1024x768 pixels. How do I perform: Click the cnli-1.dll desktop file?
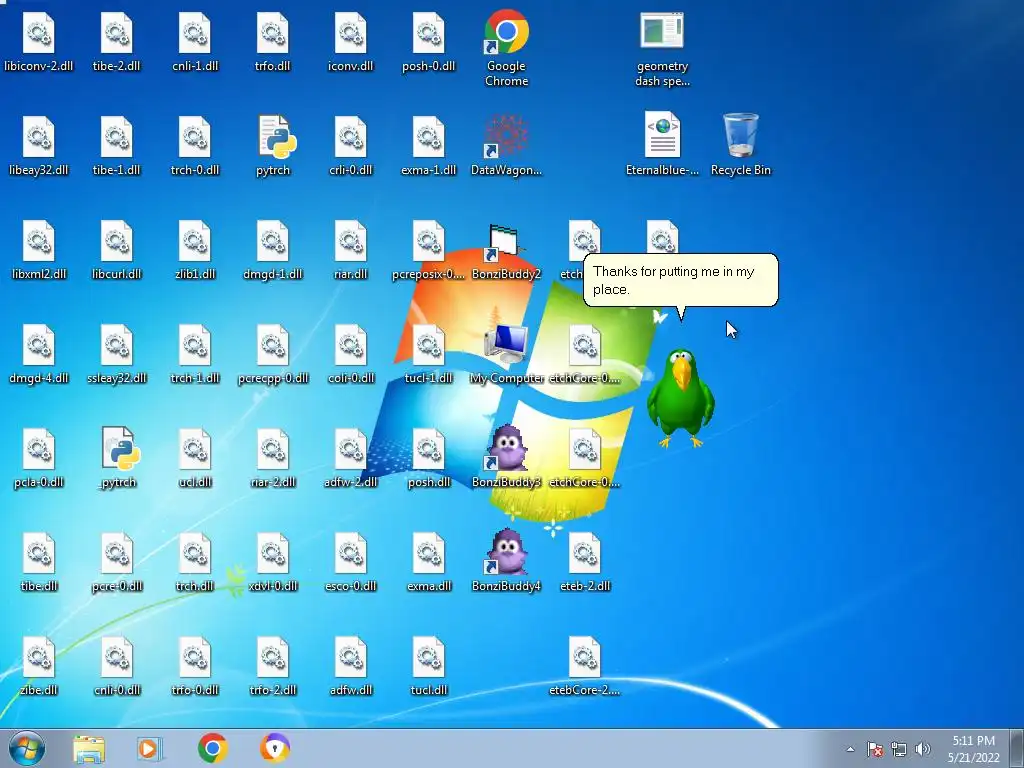click(x=195, y=42)
